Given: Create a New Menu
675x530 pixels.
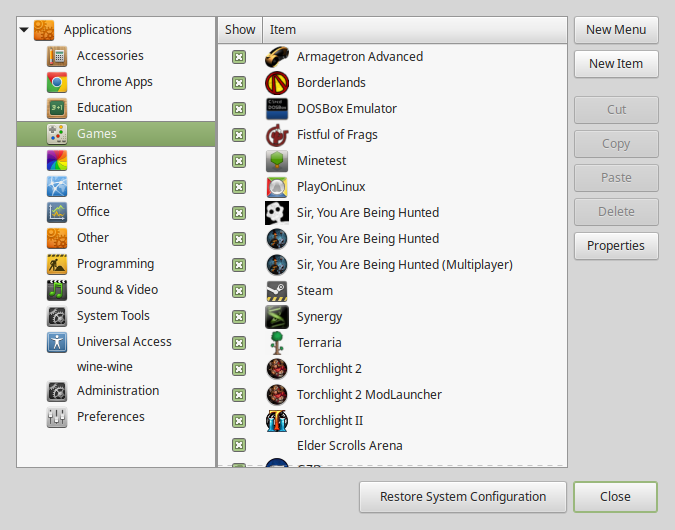Looking at the screenshot, I should point(616,30).
